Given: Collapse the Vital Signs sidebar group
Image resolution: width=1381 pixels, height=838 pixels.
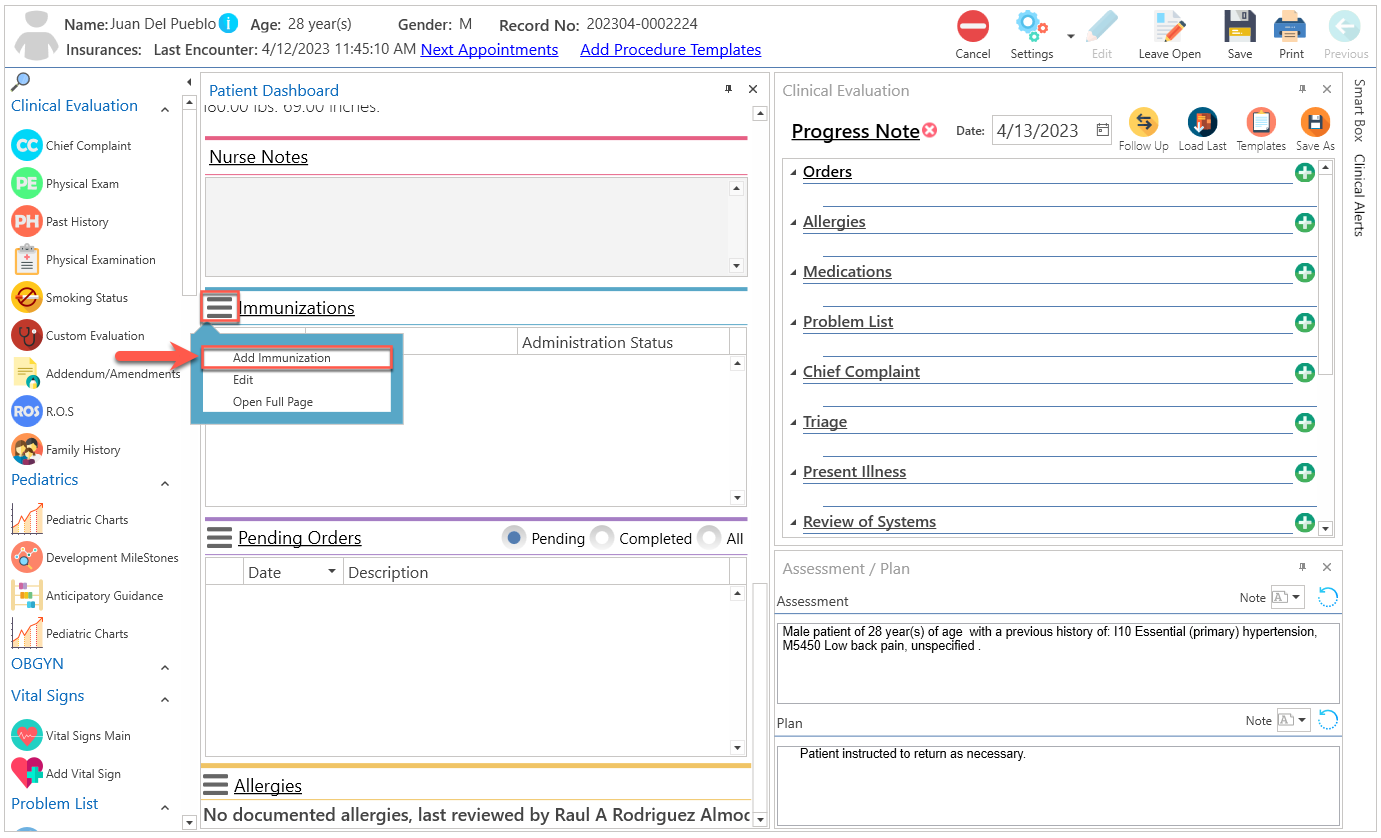Looking at the screenshot, I should pyautogui.click(x=165, y=700).
